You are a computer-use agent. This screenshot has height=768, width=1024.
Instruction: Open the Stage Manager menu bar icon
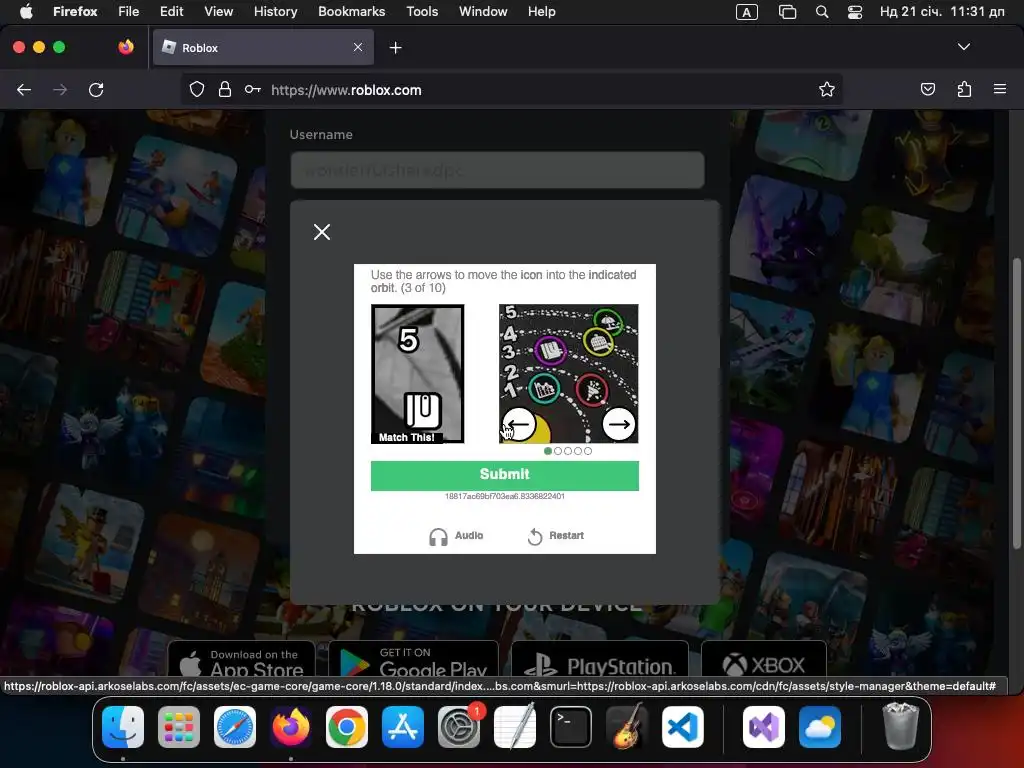click(x=788, y=12)
